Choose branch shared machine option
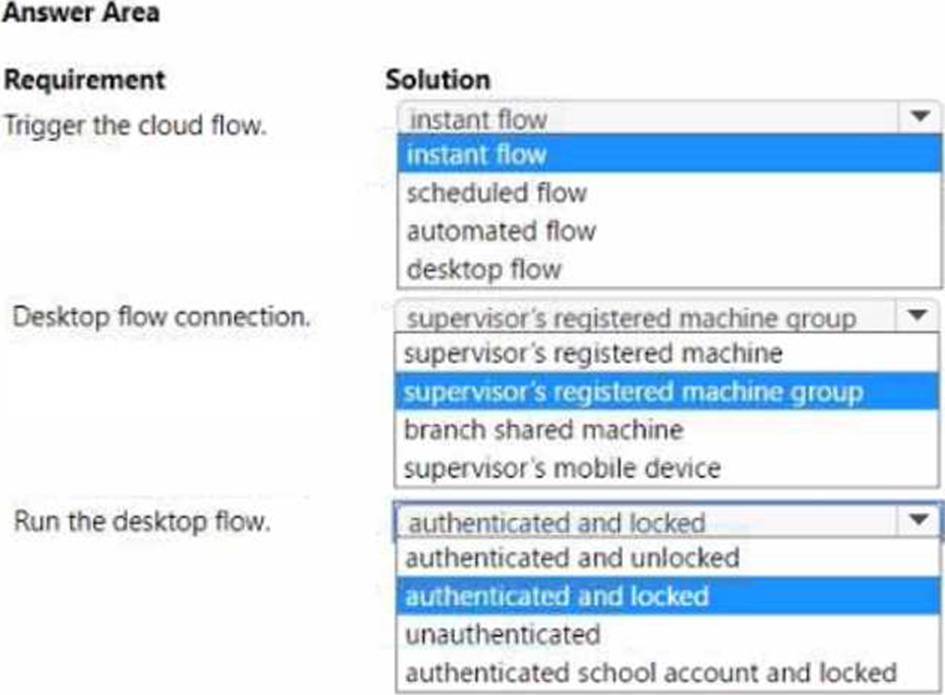The height and width of the screenshot is (695, 945). point(667,430)
